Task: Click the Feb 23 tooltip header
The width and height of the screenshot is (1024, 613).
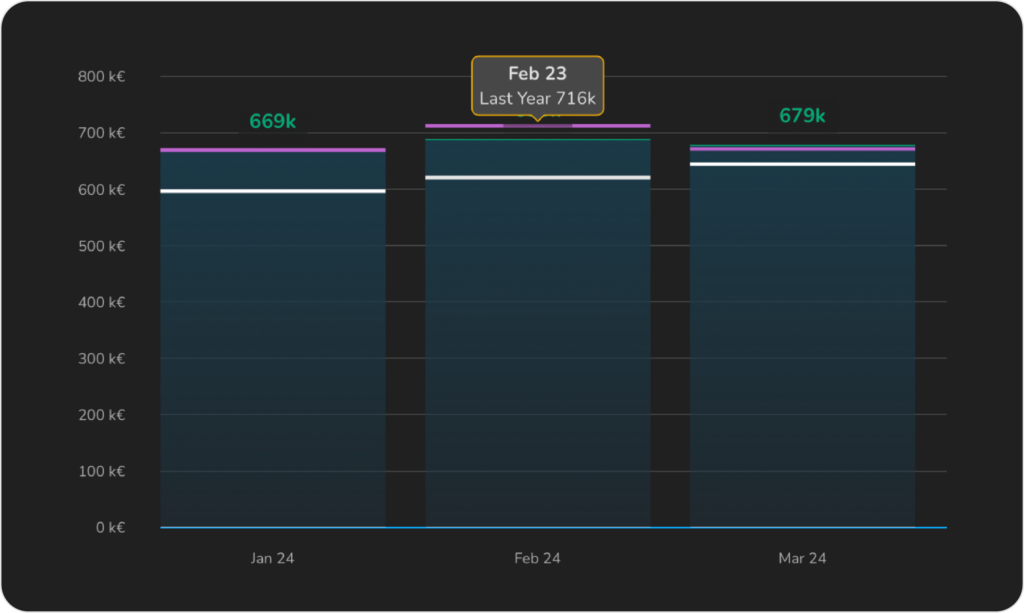Action: click(x=538, y=73)
